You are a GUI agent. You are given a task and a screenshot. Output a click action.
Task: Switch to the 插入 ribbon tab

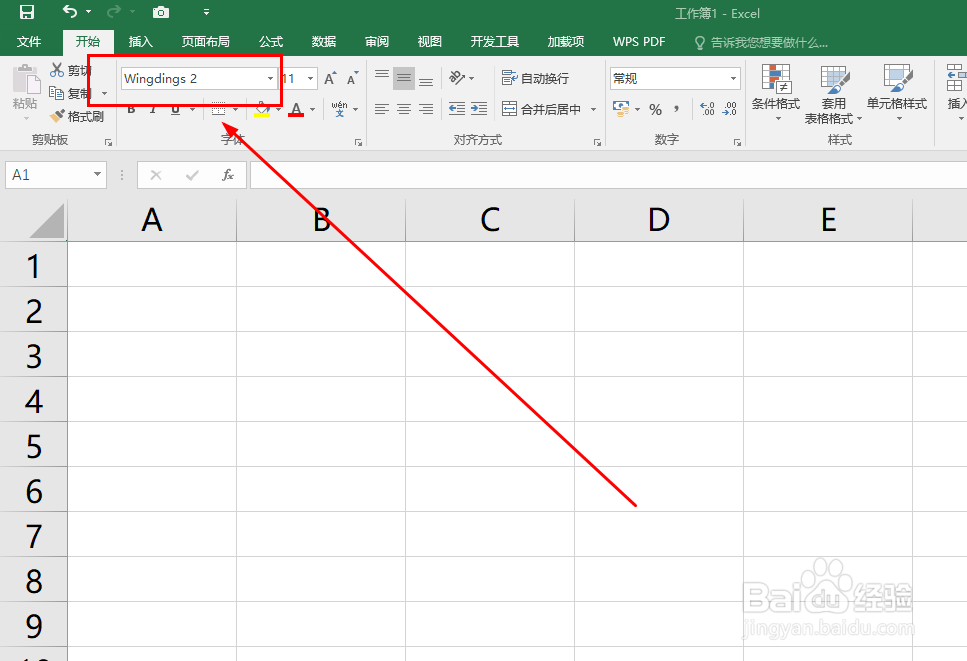click(141, 41)
